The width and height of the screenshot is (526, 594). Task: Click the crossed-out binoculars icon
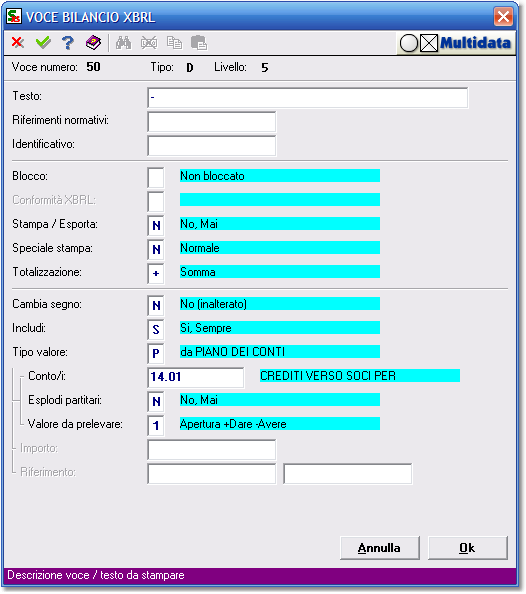[149, 43]
